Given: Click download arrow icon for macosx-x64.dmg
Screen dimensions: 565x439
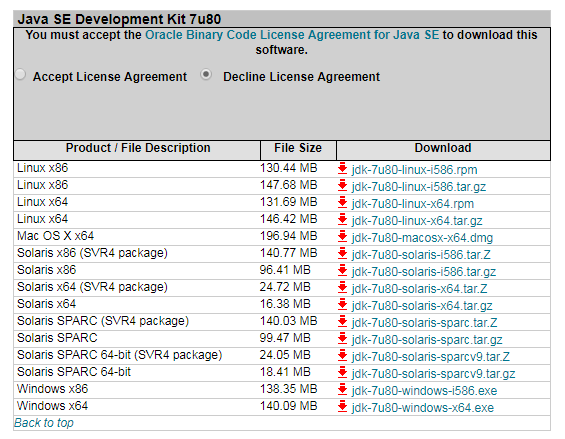Looking at the screenshot, I should click(x=342, y=237).
